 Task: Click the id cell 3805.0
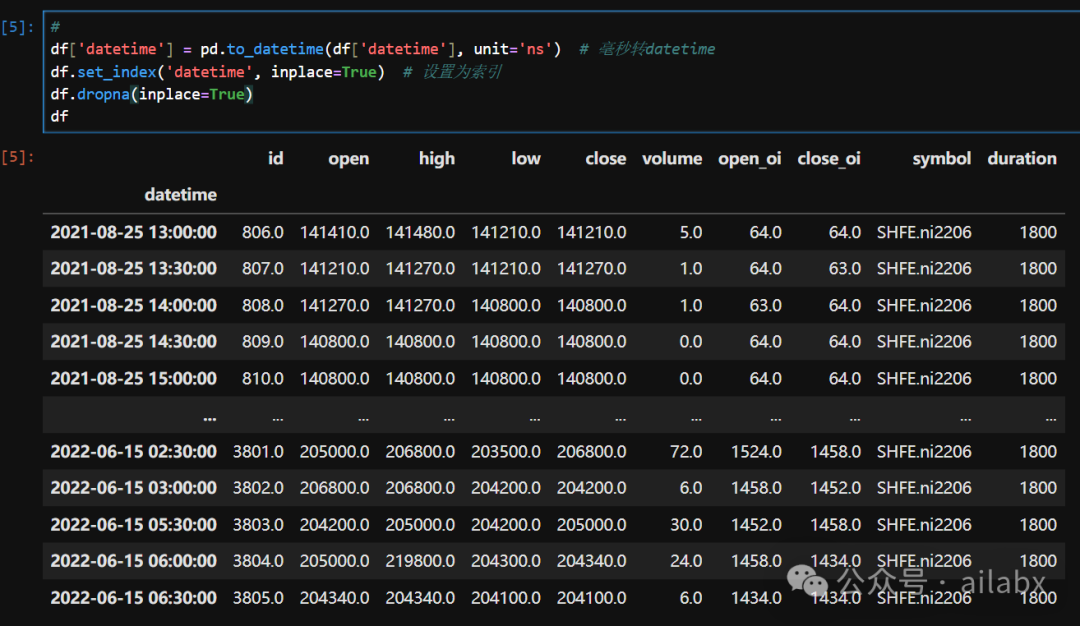258,598
